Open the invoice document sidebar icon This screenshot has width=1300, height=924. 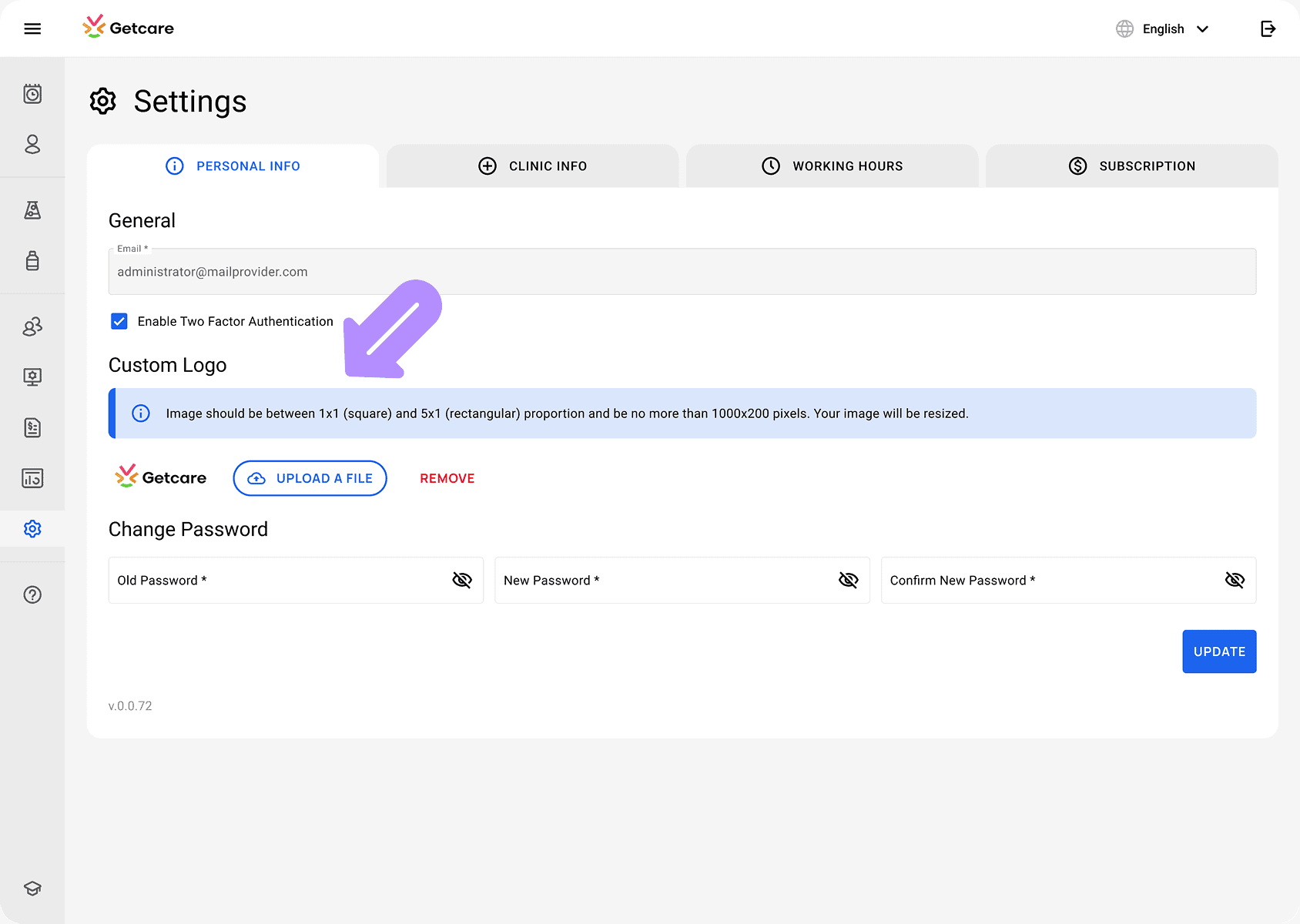pos(32,427)
